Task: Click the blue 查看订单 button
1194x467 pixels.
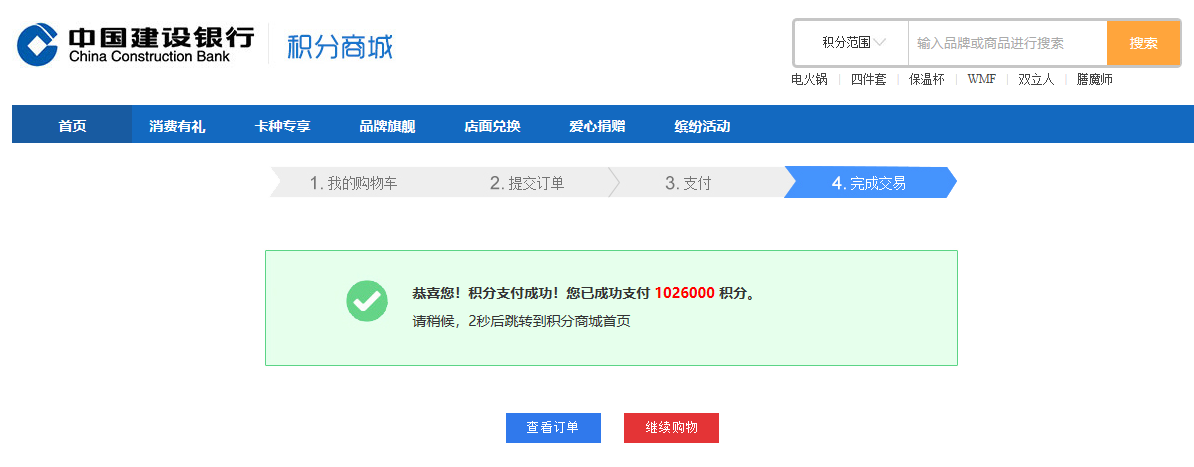Action: coord(554,427)
